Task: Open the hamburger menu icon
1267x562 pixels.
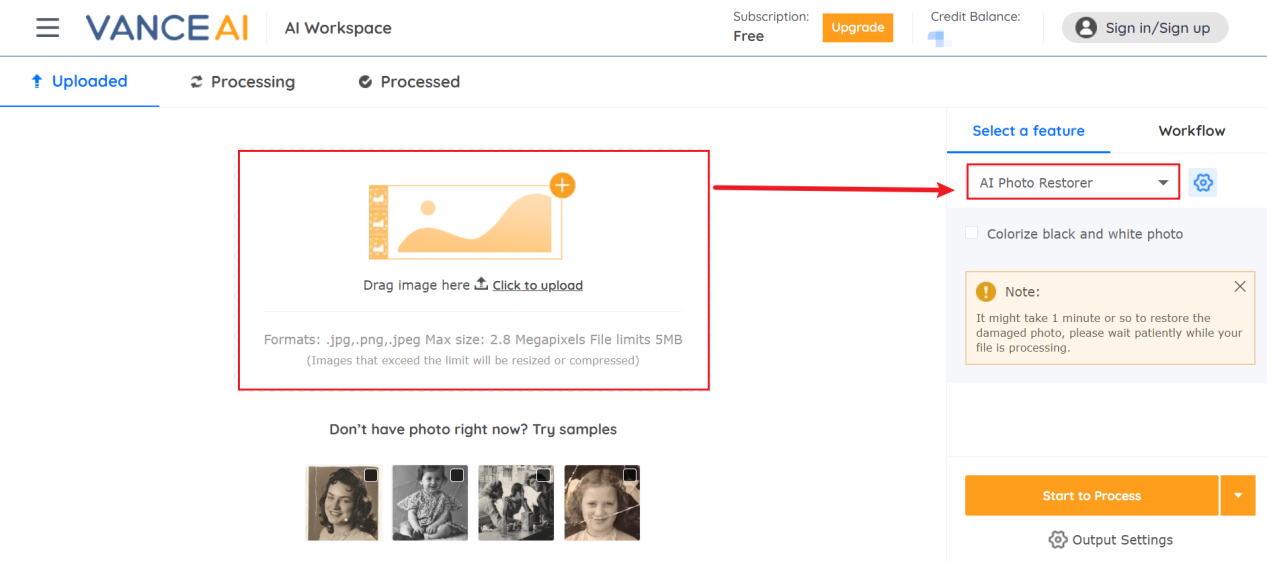Action: 48,27
